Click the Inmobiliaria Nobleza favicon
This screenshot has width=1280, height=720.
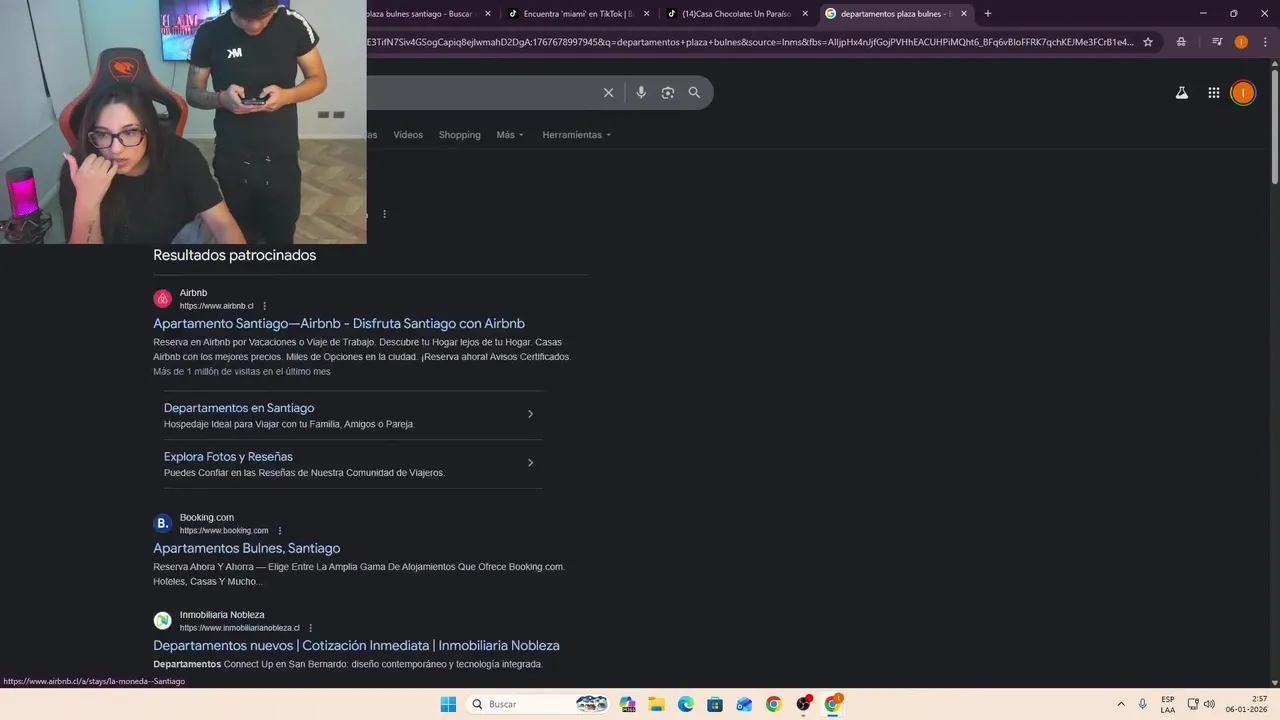click(162, 620)
